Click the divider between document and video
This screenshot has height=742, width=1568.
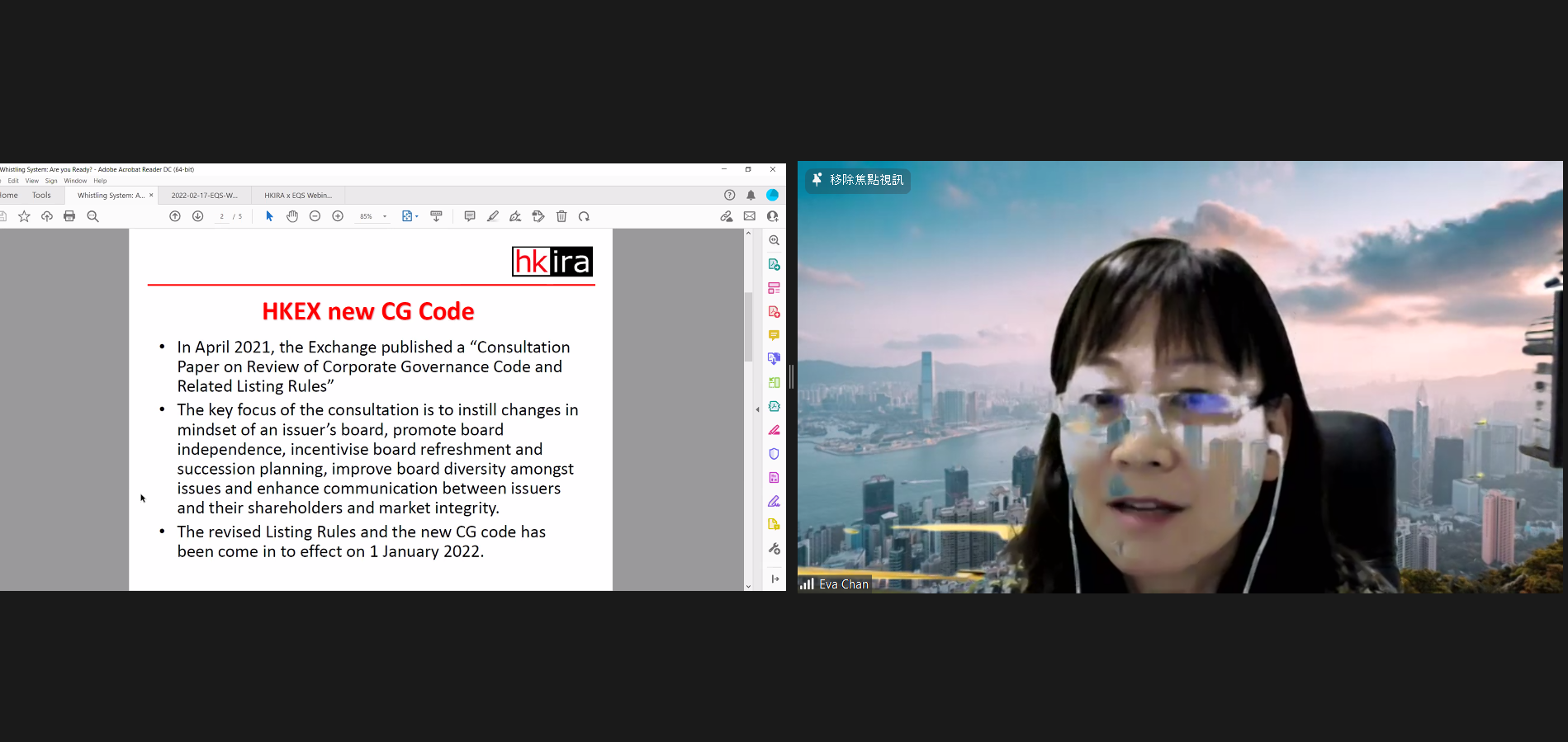point(791,376)
